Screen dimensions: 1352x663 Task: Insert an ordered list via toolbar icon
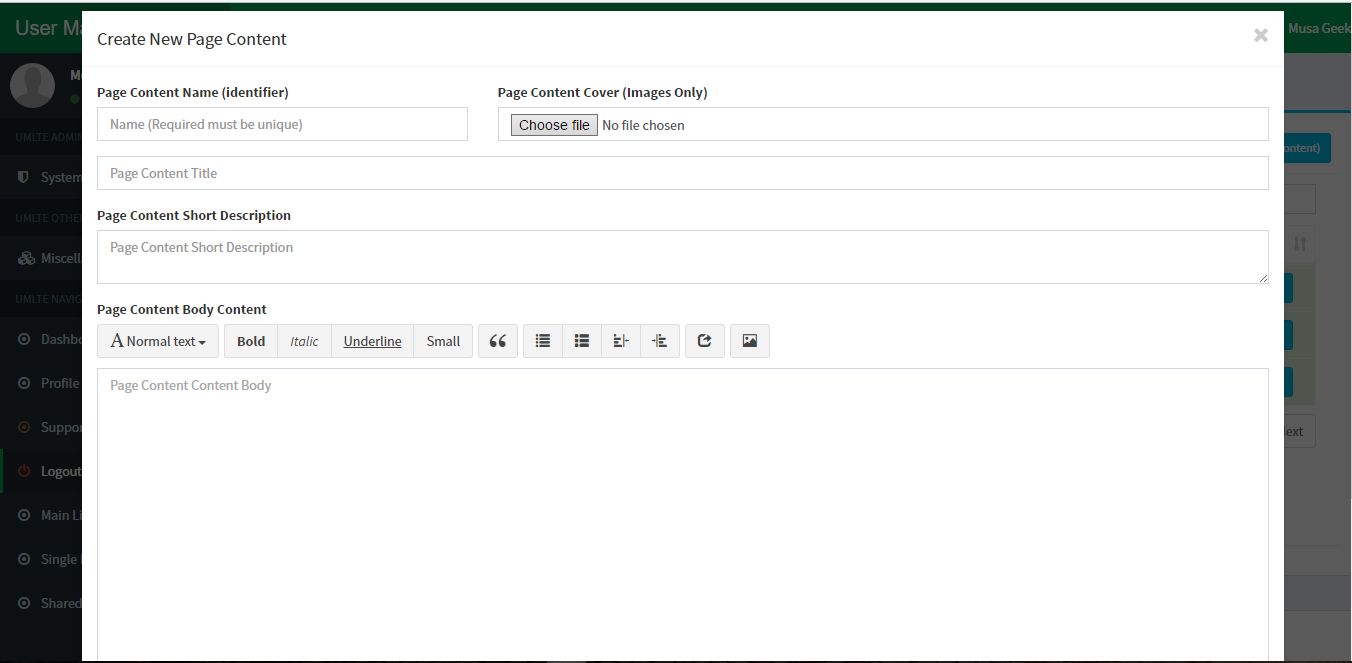click(582, 341)
